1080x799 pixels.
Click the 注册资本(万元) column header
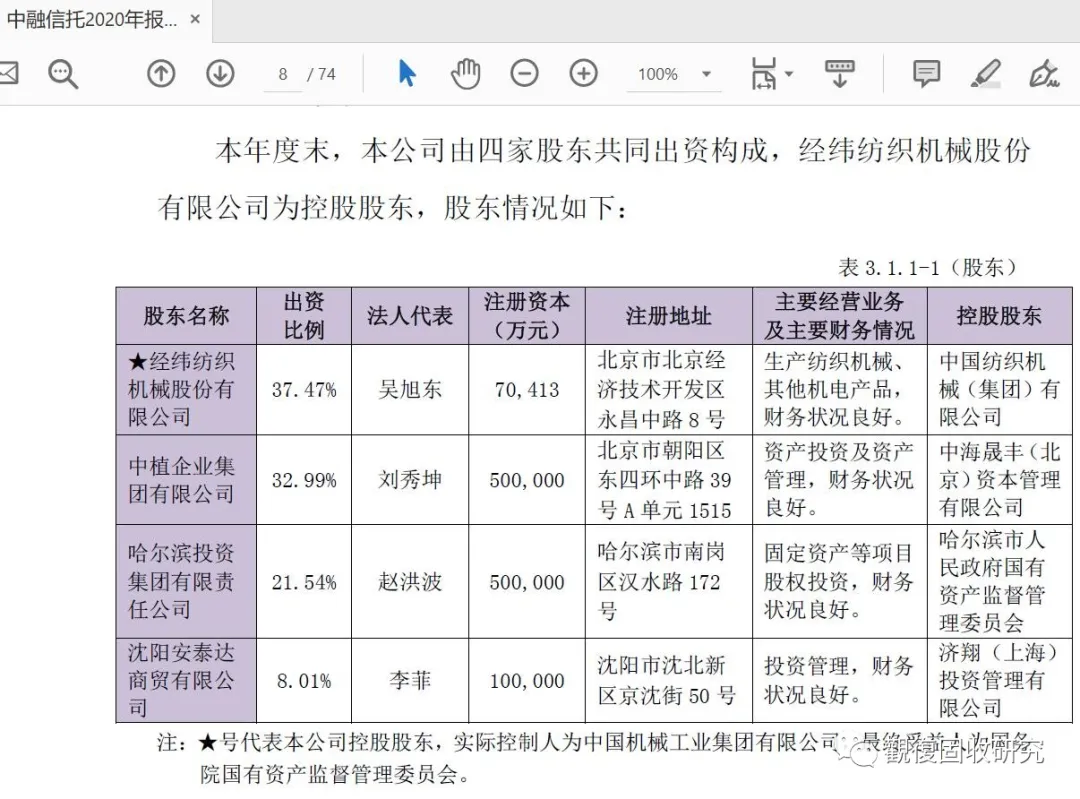click(527, 316)
